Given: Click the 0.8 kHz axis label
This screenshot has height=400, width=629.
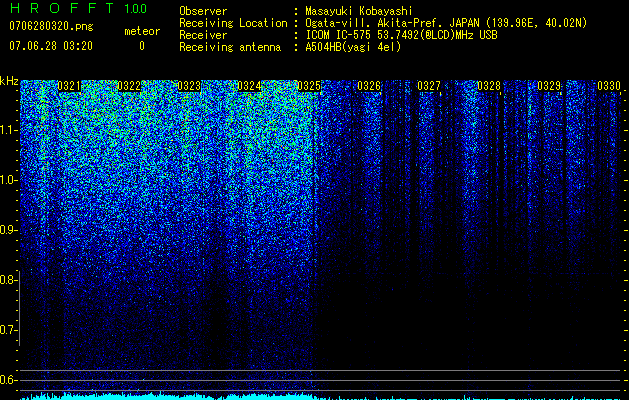Looking at the screenshot, I should 7,280.
